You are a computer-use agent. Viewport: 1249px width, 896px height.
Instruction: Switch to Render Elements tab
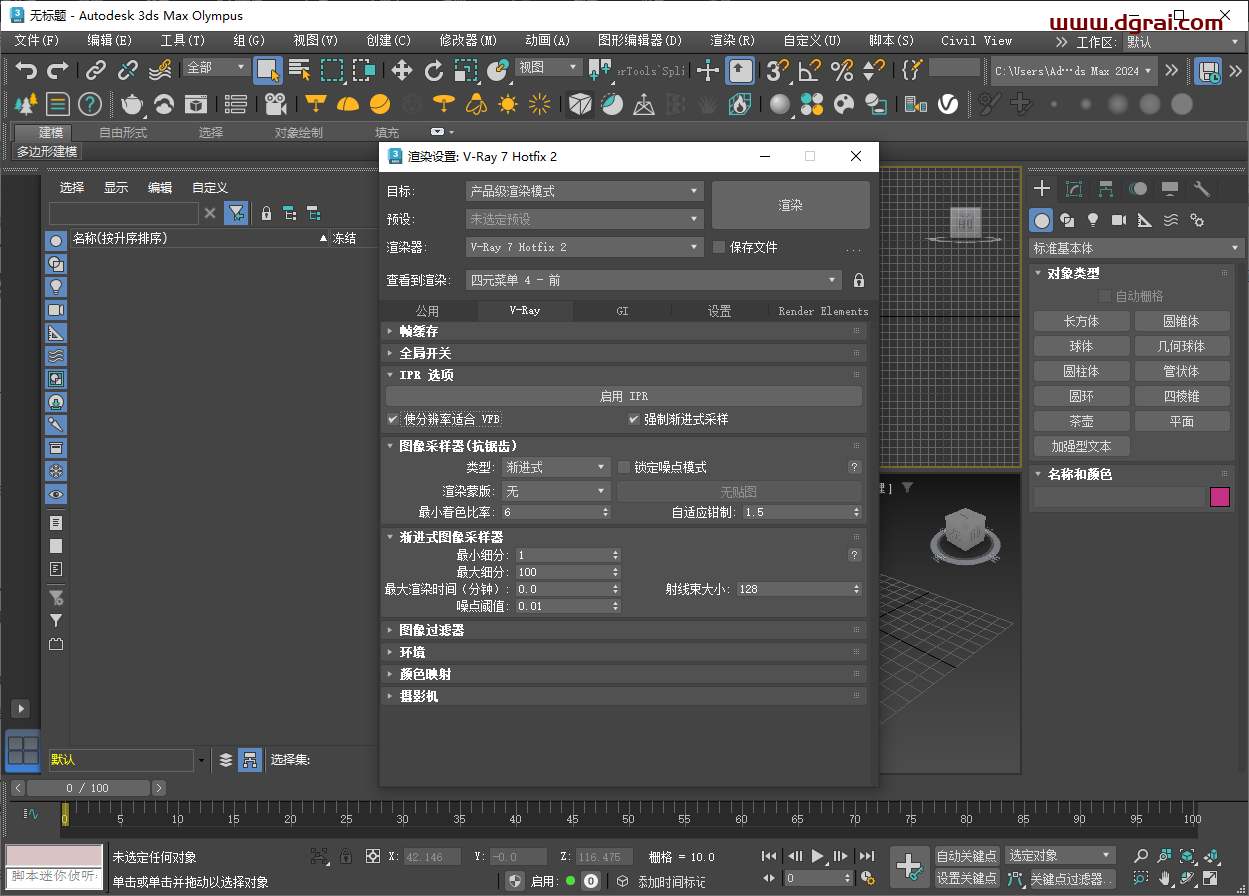click(x=823, y=311)
